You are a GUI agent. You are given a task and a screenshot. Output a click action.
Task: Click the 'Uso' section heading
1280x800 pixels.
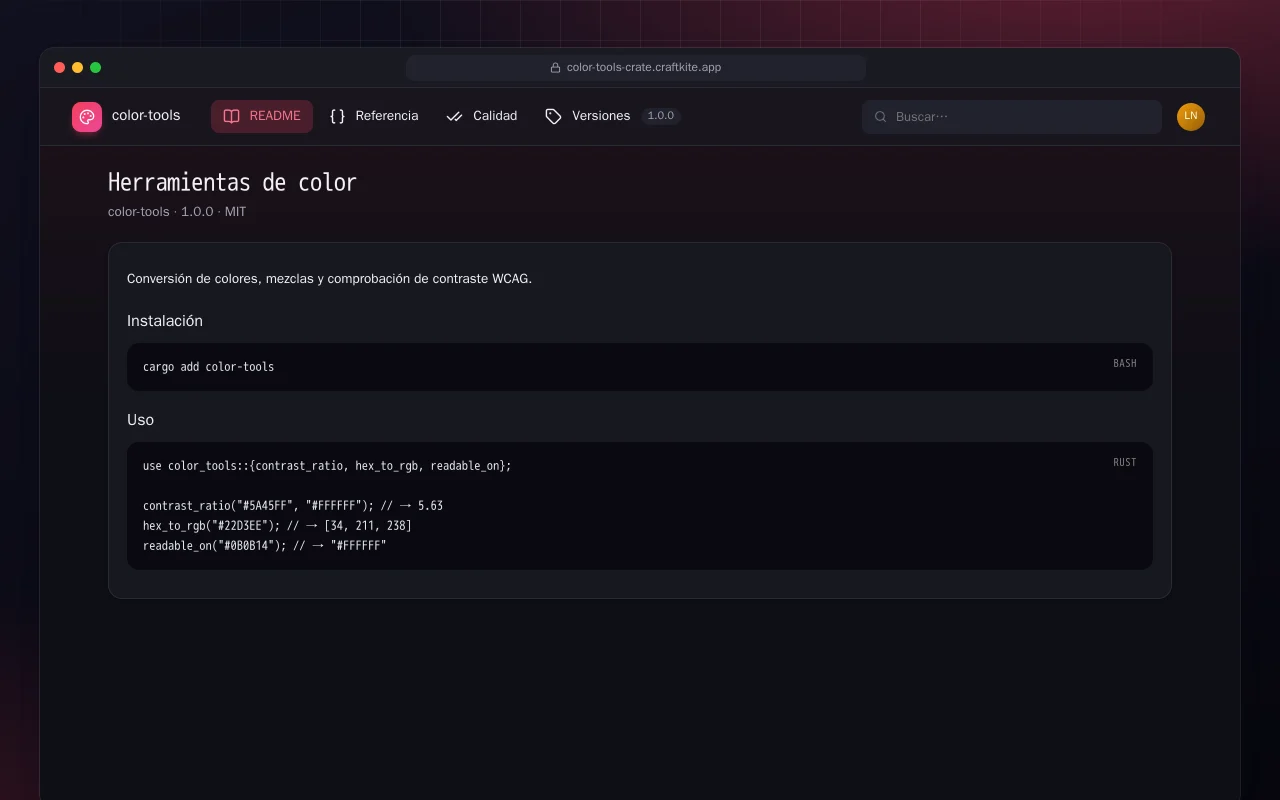tap(141, 420)
